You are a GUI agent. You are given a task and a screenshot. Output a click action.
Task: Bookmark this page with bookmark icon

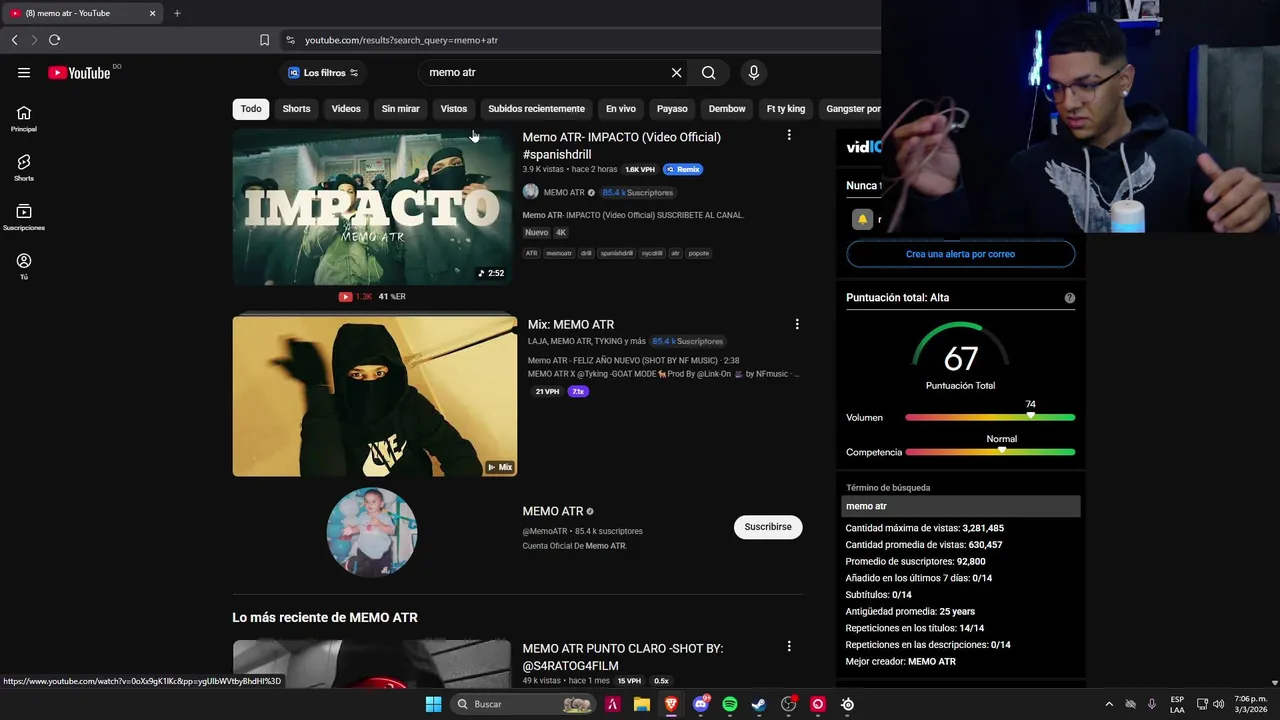coord(264,40)
